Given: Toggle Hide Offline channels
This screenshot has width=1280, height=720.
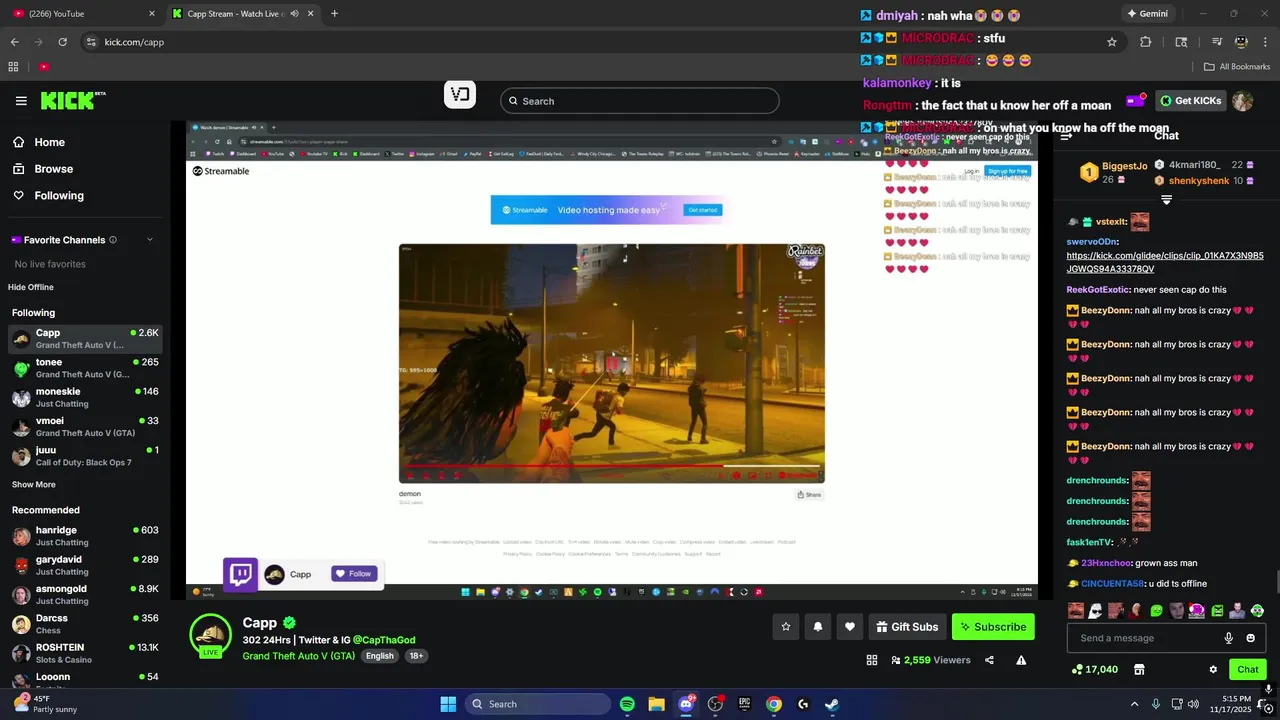Looking at the screenshot, I should pos(31,287).
